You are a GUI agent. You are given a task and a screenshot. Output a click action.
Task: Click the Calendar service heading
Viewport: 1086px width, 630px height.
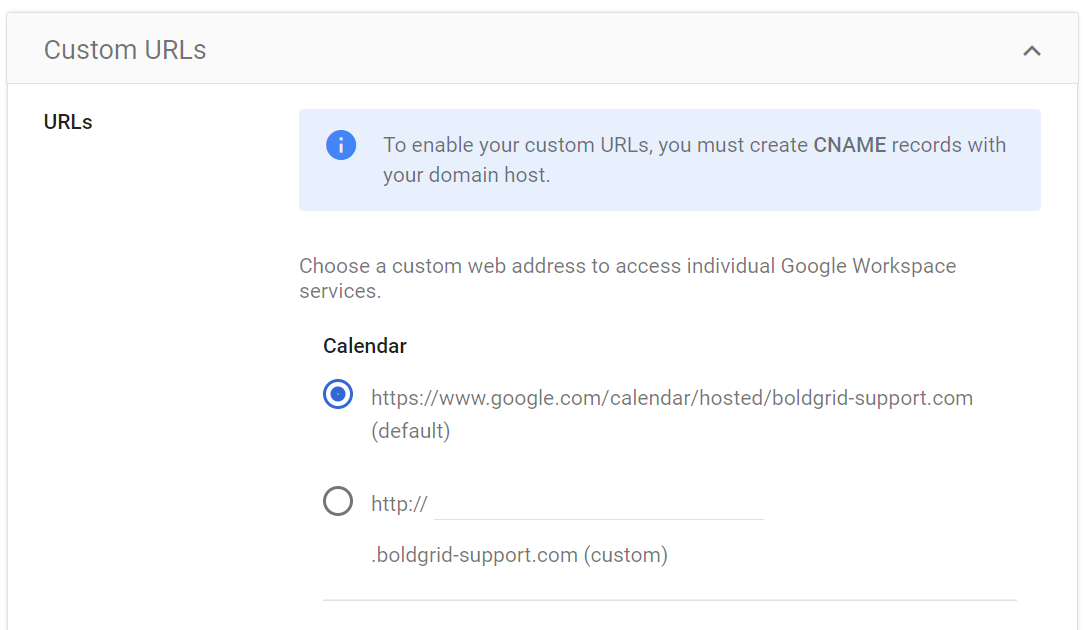(x=365, y=346)
